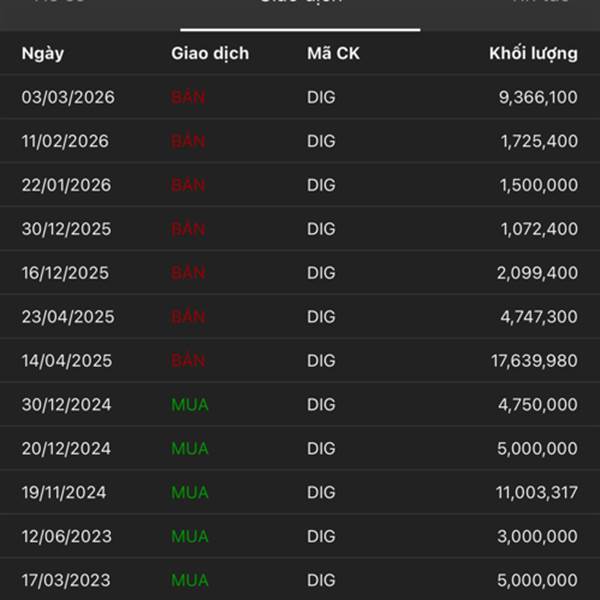Click the Ngày column header
The width and height of the screenshot is (600, 600).
pos(42,53)
